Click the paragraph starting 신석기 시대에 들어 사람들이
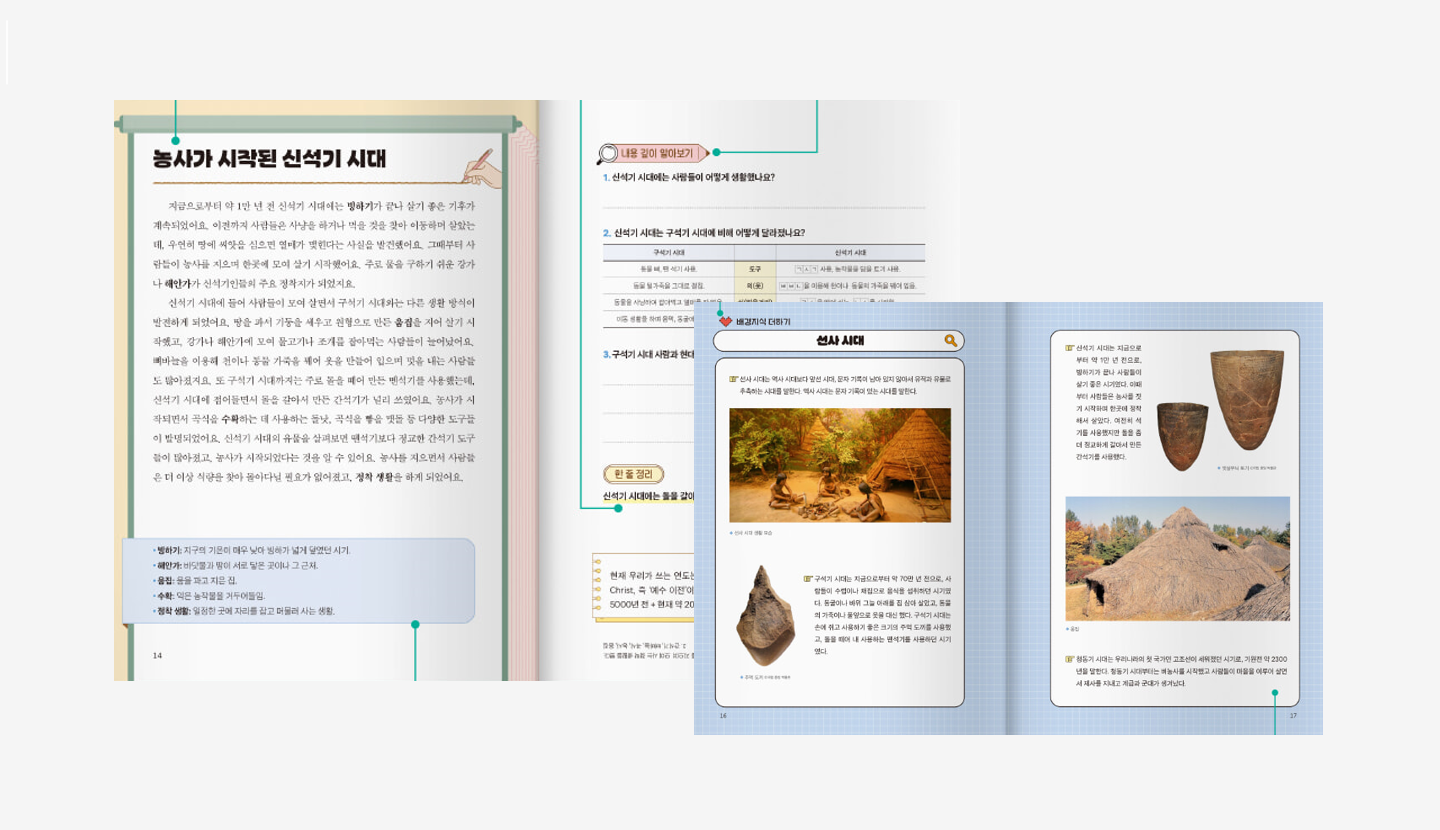1440x830 pixels. (x=314, y=389)
